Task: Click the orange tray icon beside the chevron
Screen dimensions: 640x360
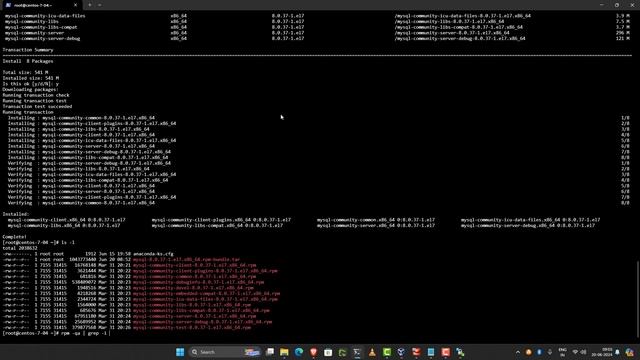Action: 529,352
